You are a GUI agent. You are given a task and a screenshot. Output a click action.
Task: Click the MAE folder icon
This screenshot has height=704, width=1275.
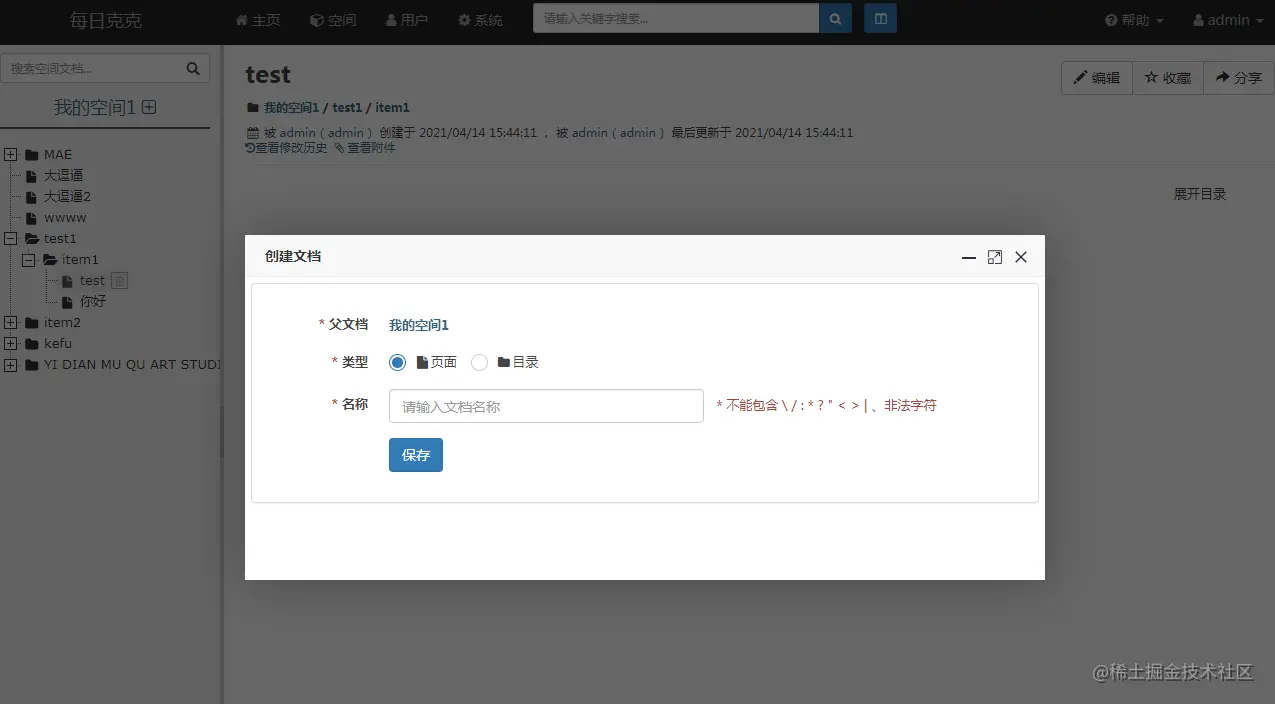tap(32, 155)
